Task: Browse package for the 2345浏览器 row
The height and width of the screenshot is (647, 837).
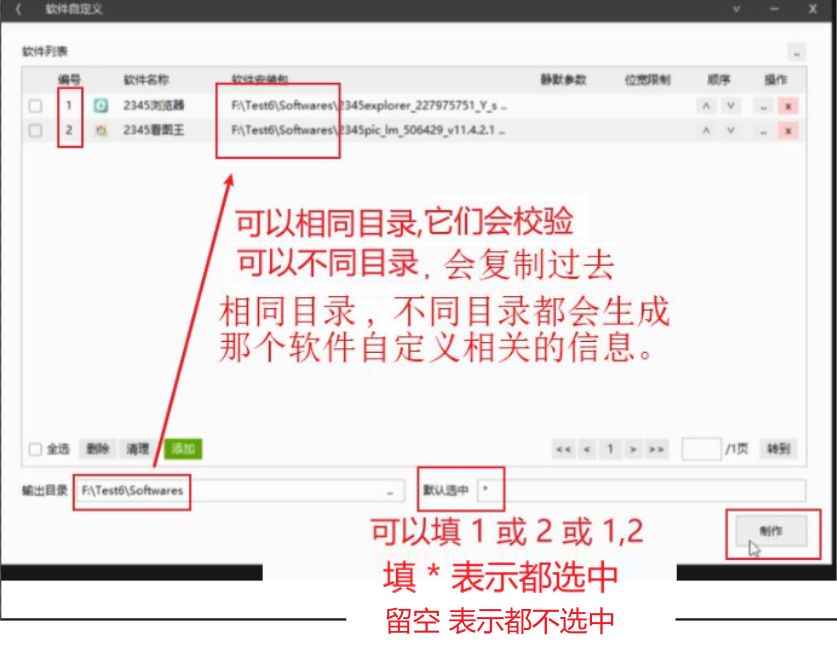Action: pyautogui.click(x=764, y=106)
